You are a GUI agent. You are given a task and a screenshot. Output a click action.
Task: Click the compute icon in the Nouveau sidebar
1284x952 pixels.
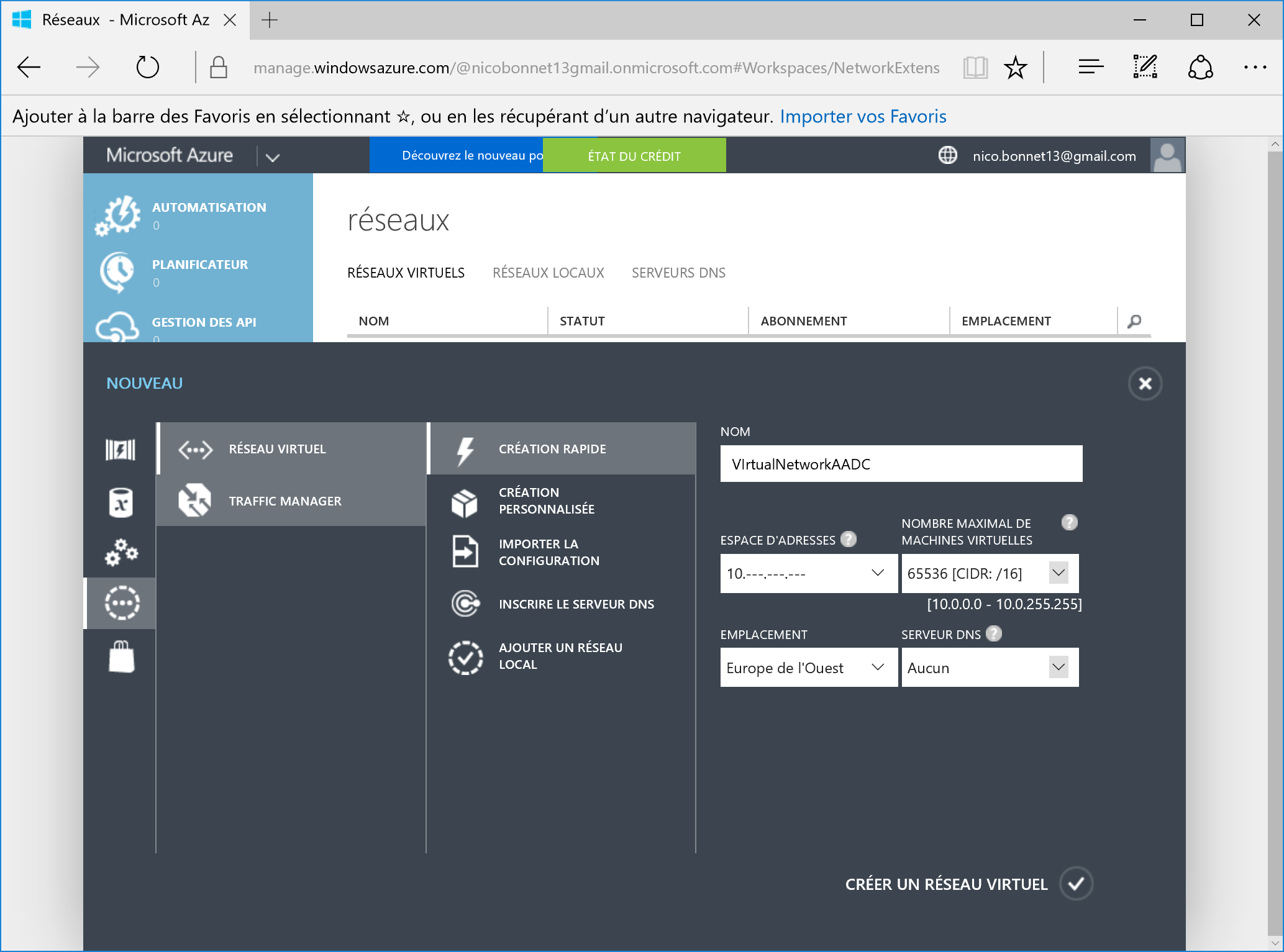[x=121, y=450]
